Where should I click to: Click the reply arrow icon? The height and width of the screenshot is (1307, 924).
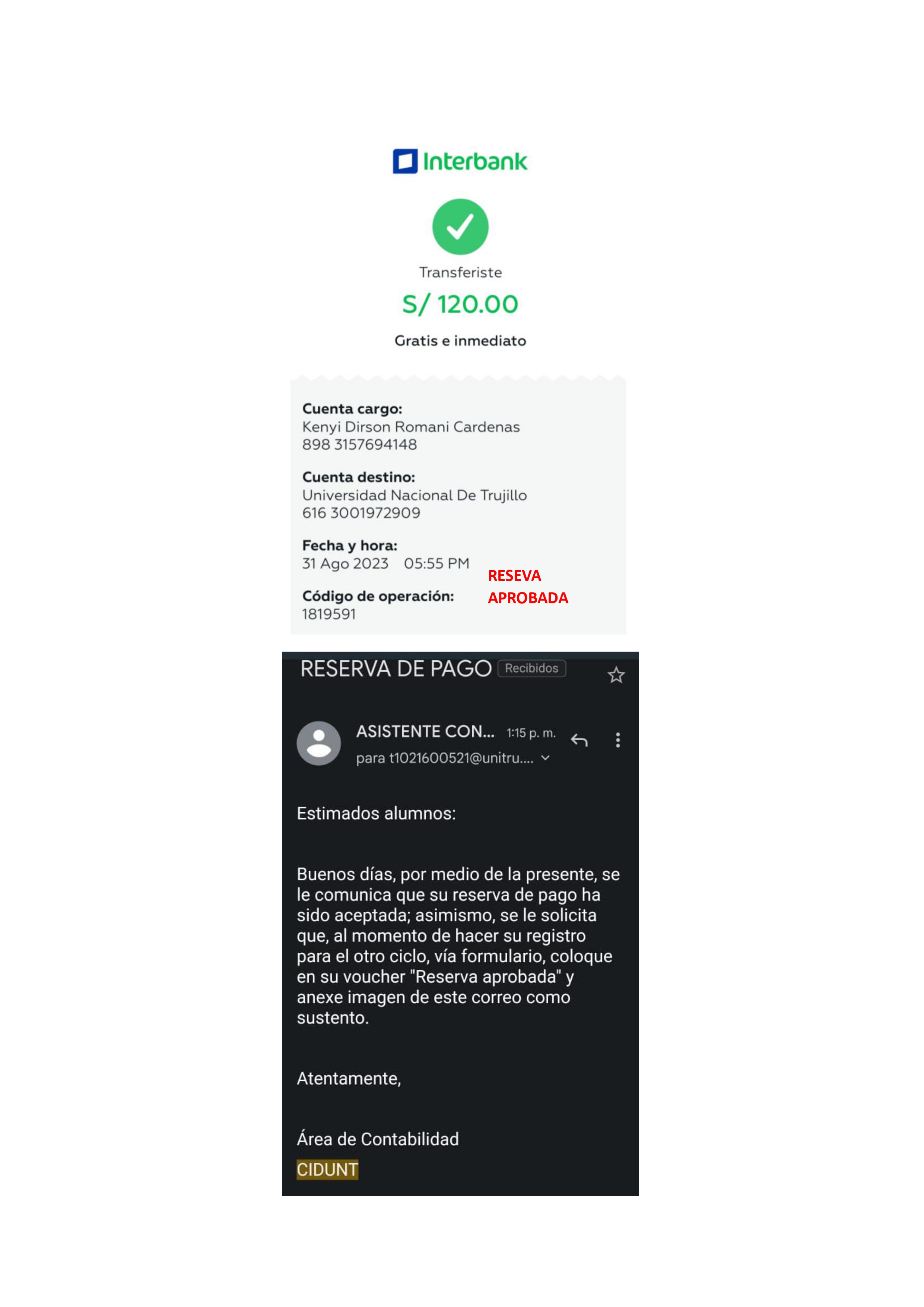point(579,740)
